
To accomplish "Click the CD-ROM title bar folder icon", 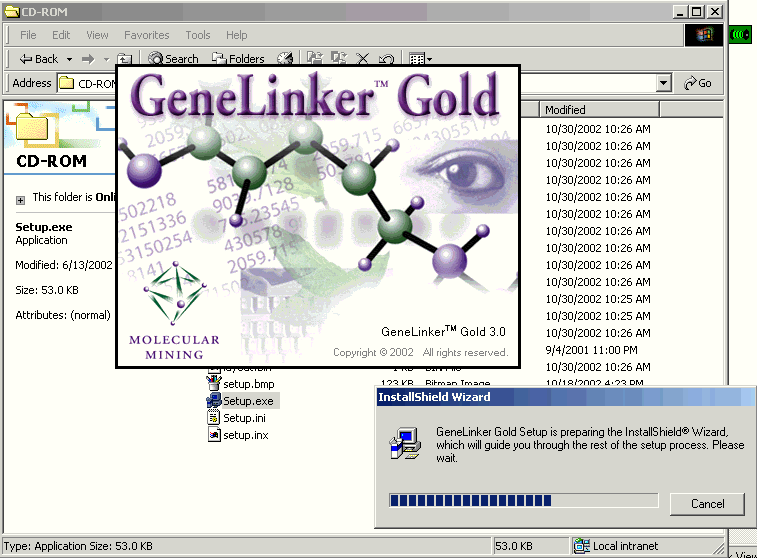I will pos(12,12).
